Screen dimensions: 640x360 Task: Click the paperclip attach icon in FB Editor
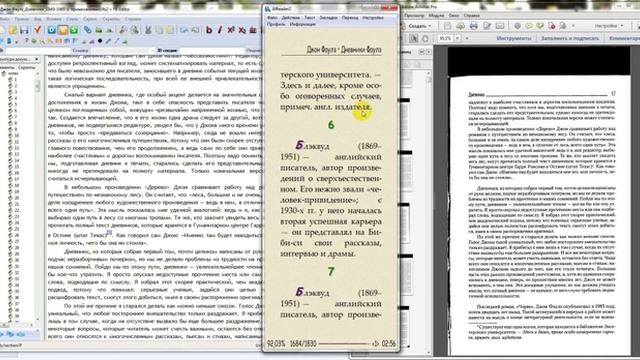coord(87,30)
